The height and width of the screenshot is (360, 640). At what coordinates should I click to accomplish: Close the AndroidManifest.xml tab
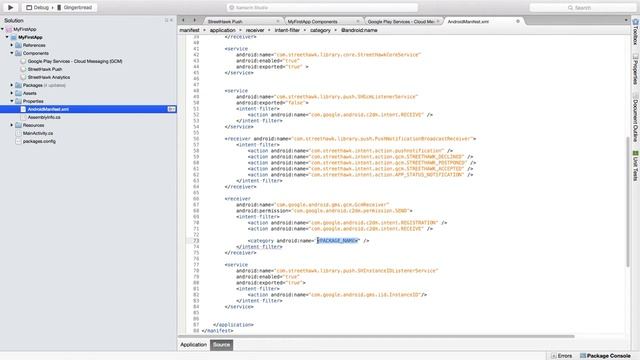click(518, 21)
